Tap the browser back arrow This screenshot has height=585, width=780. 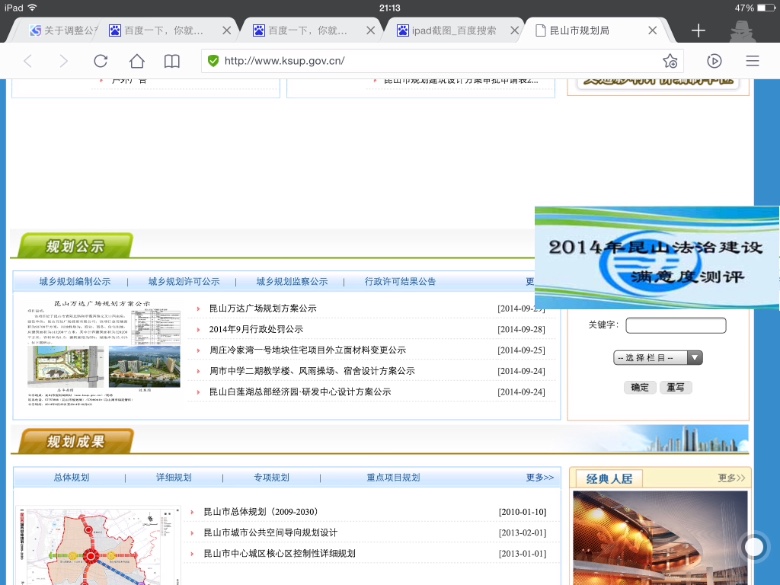[x=27, y=61]
